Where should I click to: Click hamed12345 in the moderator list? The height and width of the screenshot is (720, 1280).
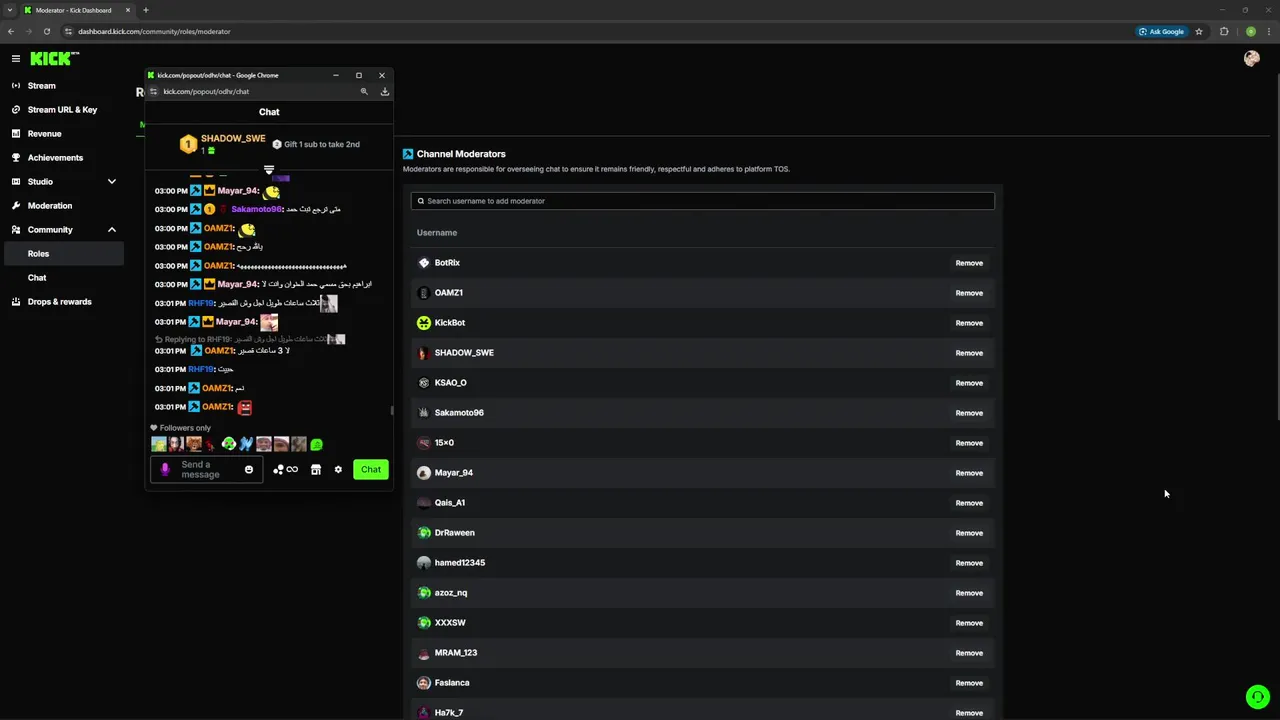(460, 563)
